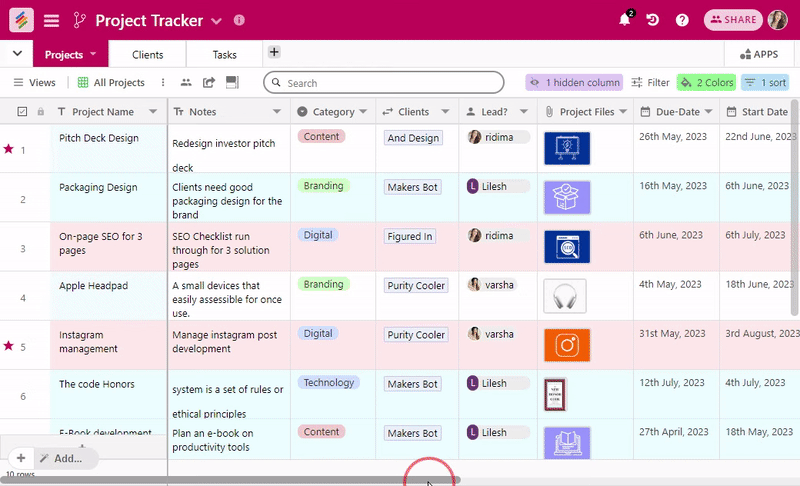Viewport: 800px width, 486px height.
Task: Click the row height icon
Action: [232, 82]
